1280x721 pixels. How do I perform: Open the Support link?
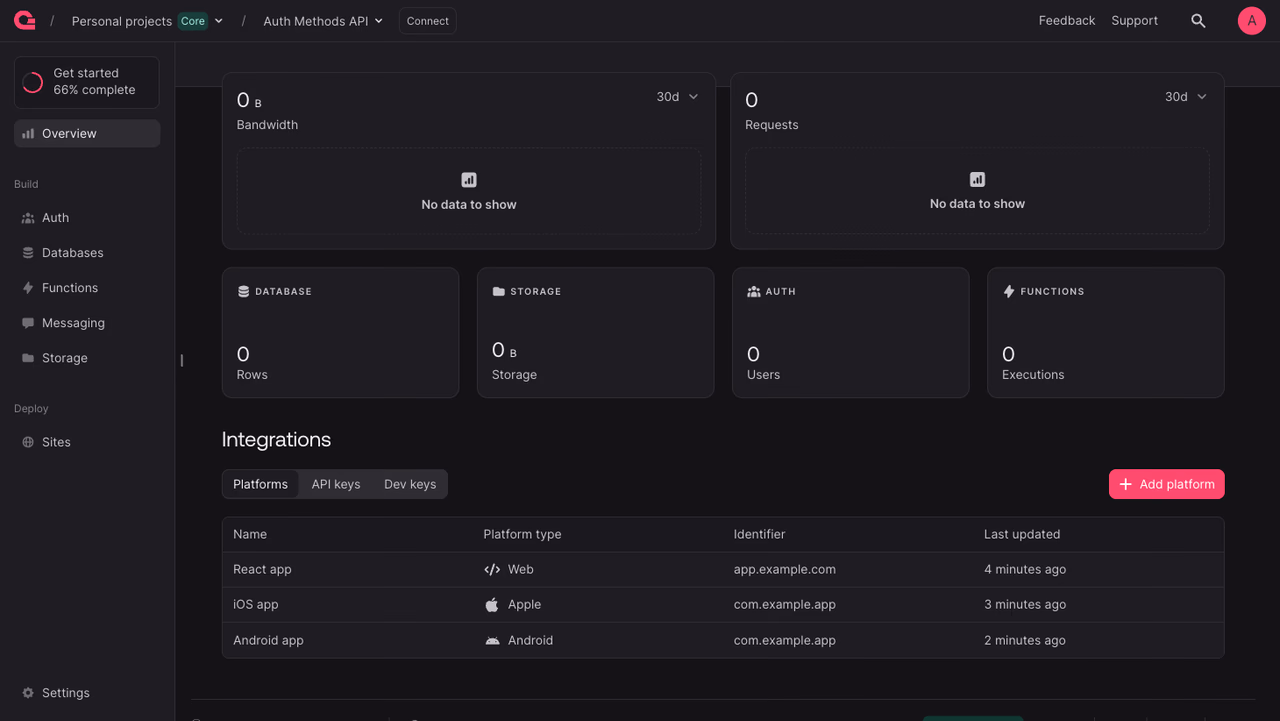[x=1135, y=21]
